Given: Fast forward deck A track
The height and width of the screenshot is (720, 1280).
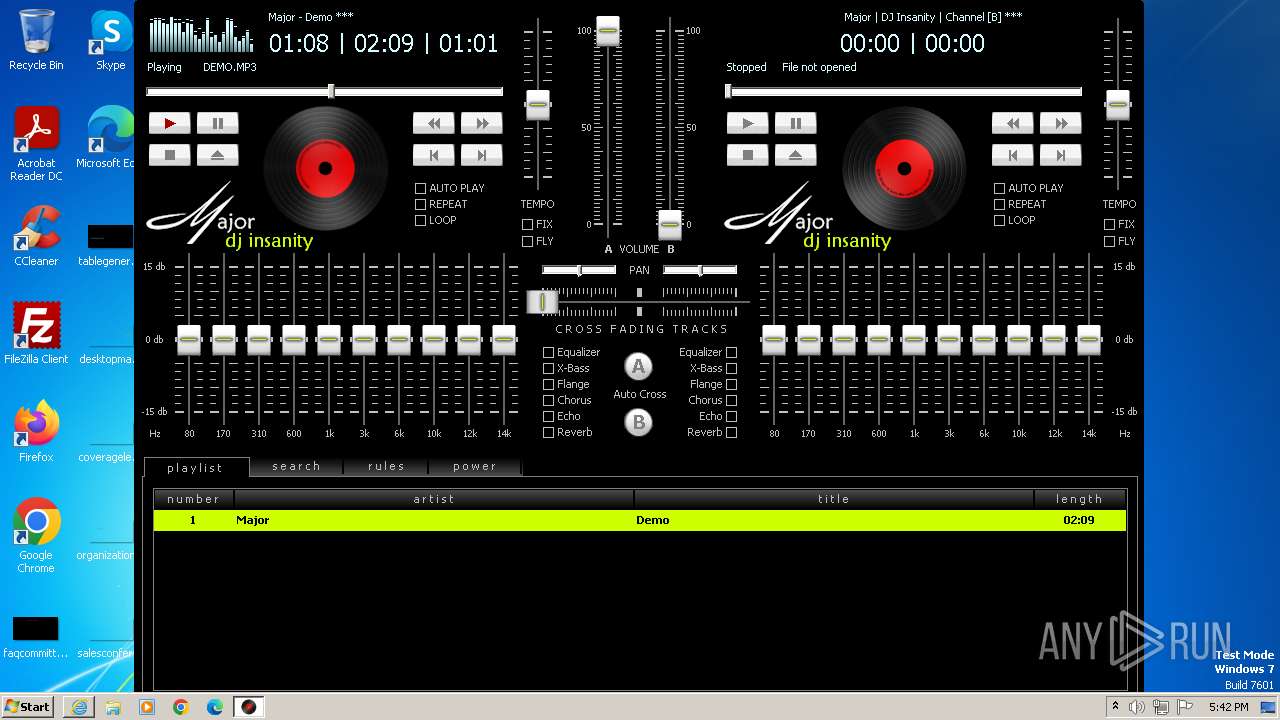Looking at the screenshot, I should pos(481,123).
